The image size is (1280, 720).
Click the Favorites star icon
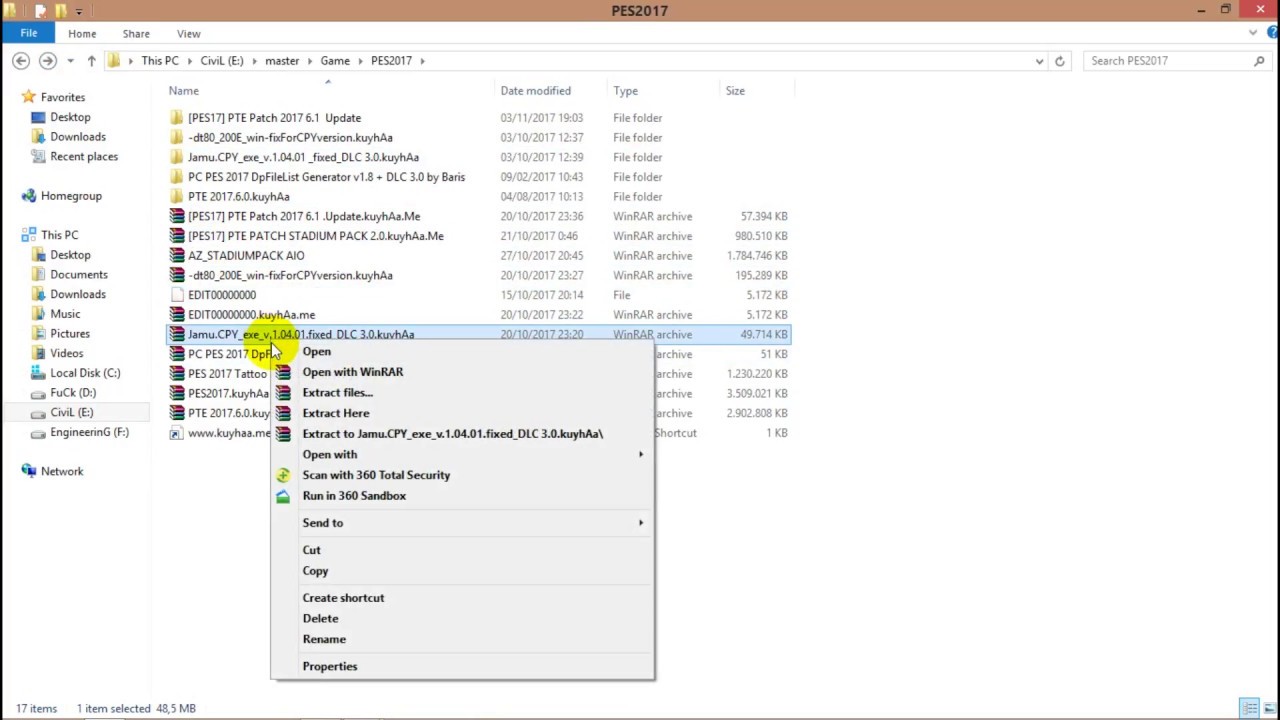tap(28, 97)
